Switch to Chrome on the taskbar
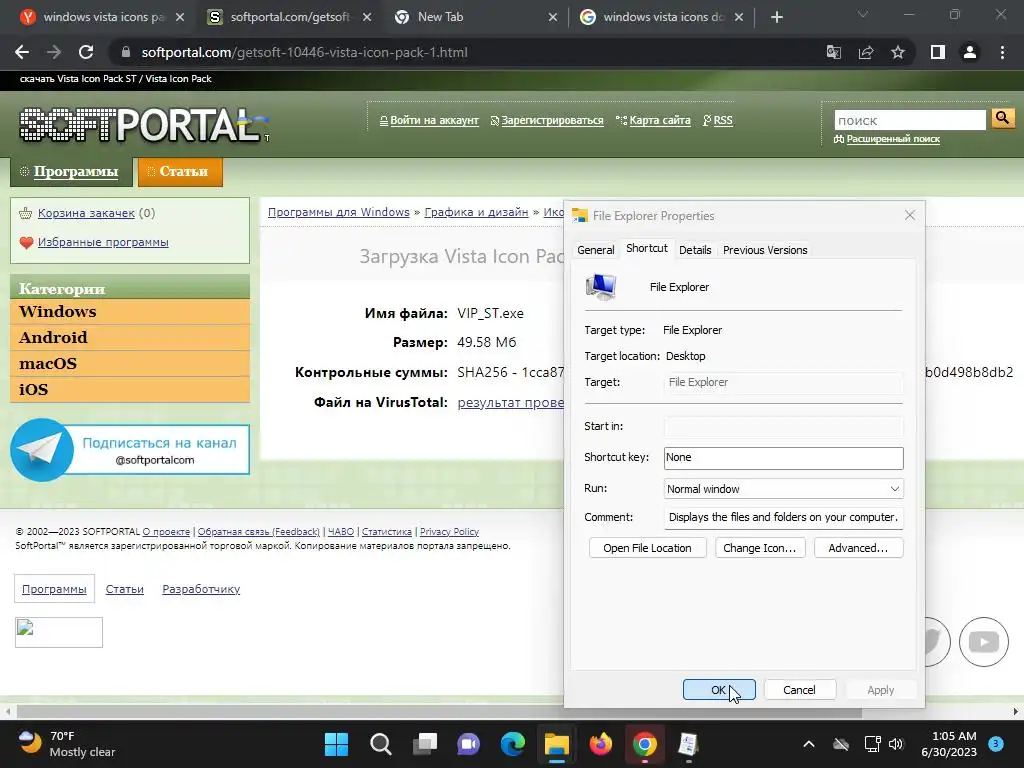 pos(645,744)
